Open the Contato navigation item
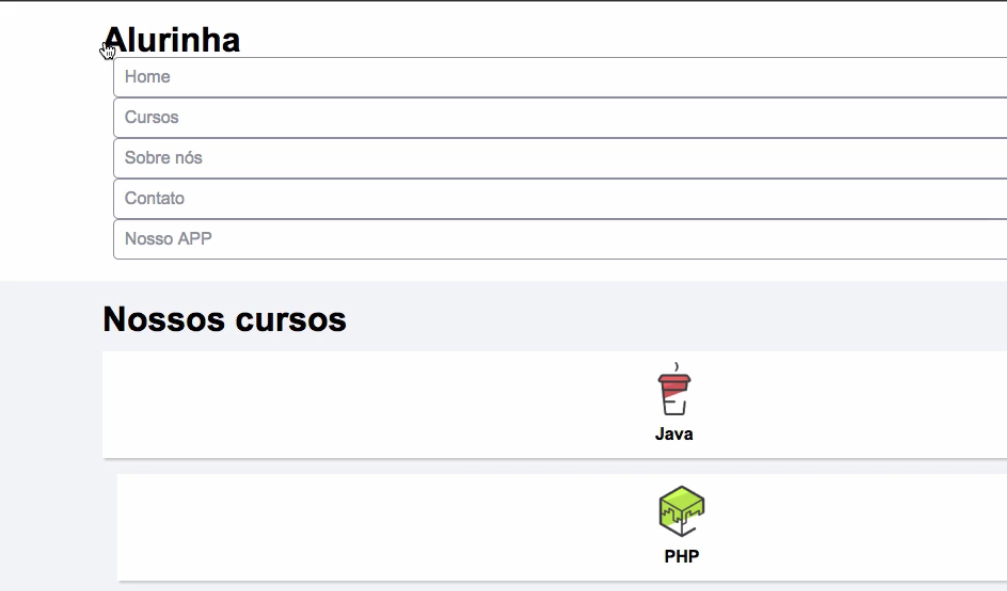 154,198
